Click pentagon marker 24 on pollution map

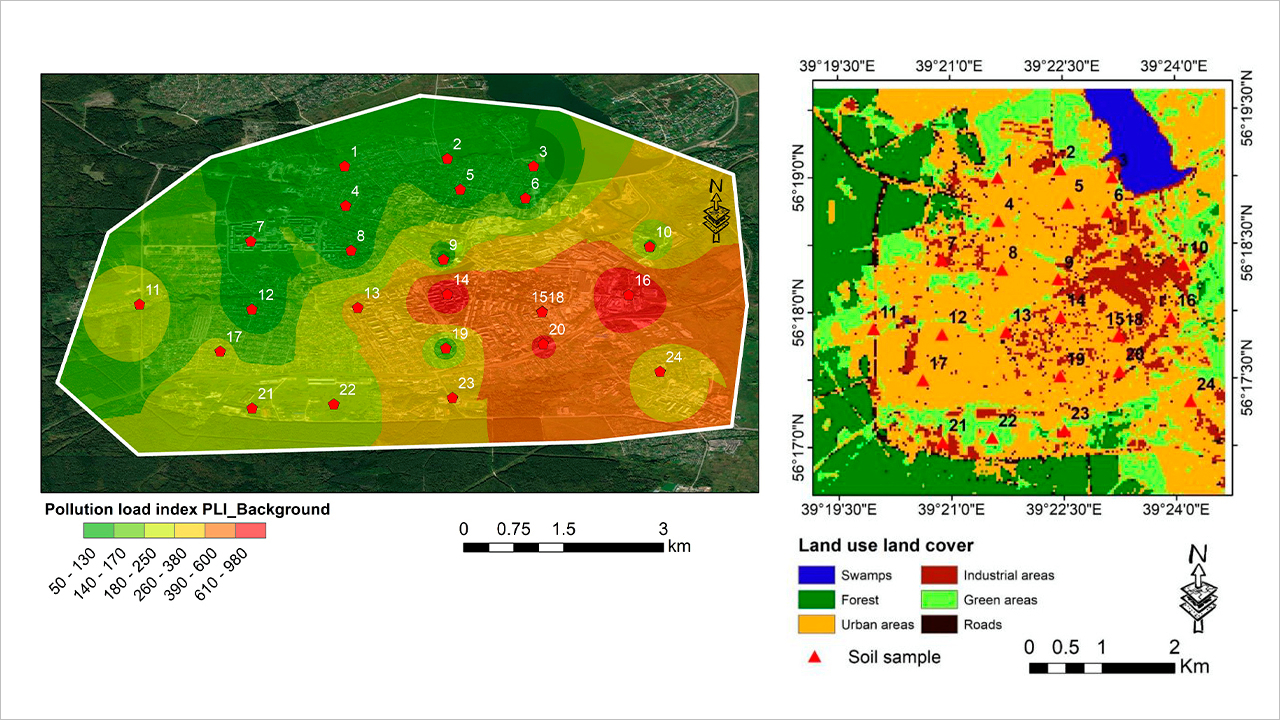point(660,372)
